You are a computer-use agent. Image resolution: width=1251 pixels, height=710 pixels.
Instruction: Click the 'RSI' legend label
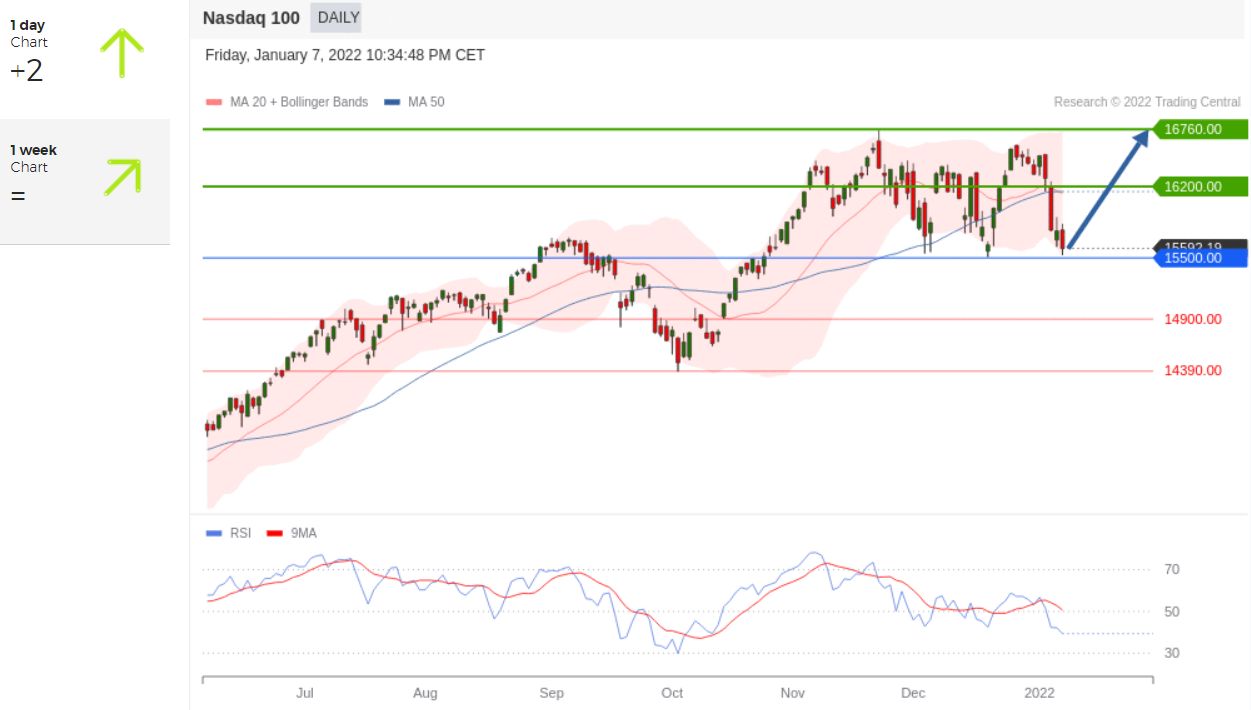(x=240, y=533)
